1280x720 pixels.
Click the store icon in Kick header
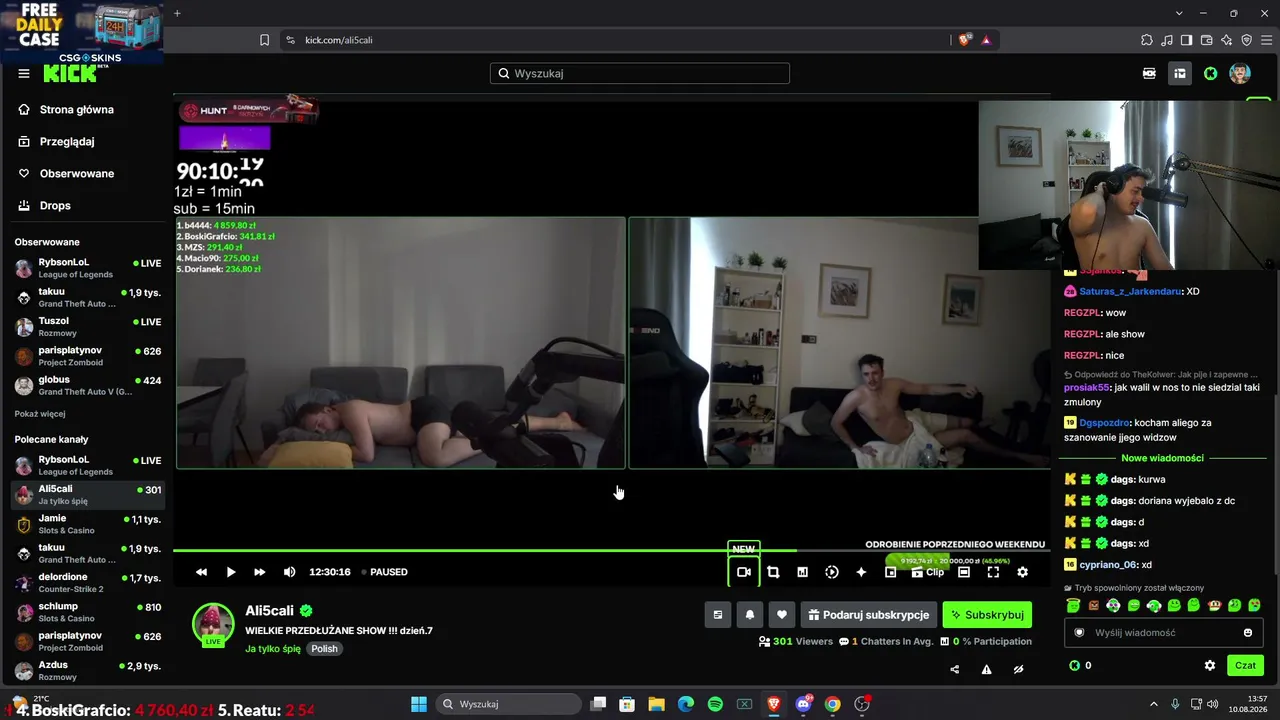tap(1180, 73)
